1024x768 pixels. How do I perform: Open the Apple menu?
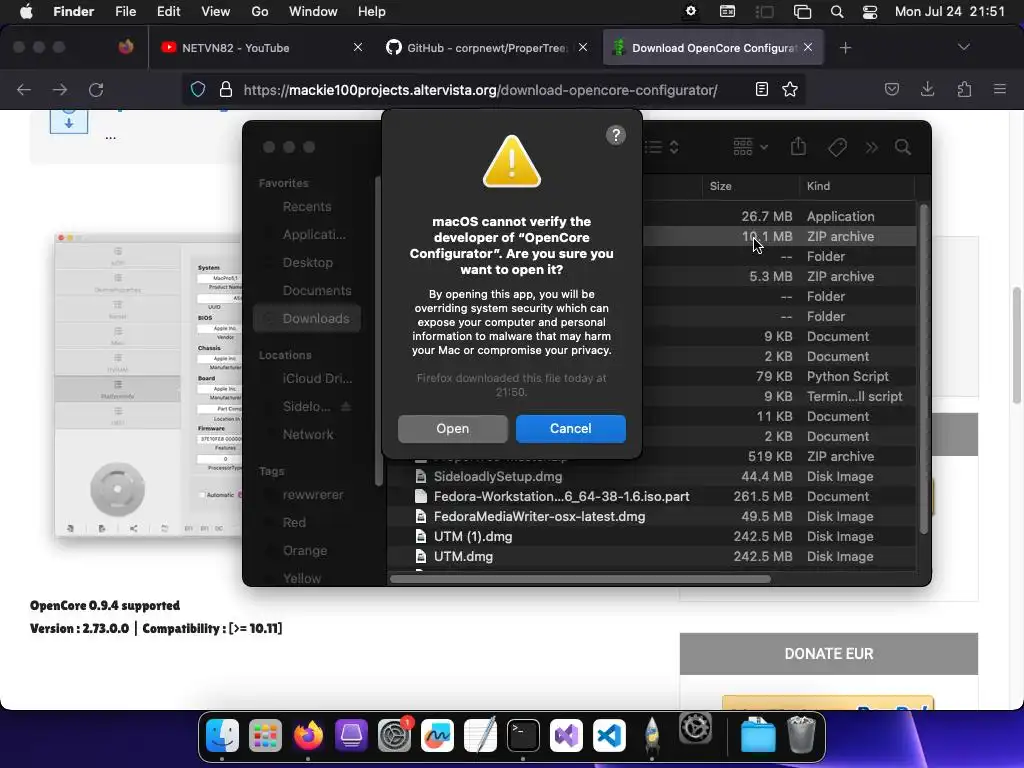(26, 12)
